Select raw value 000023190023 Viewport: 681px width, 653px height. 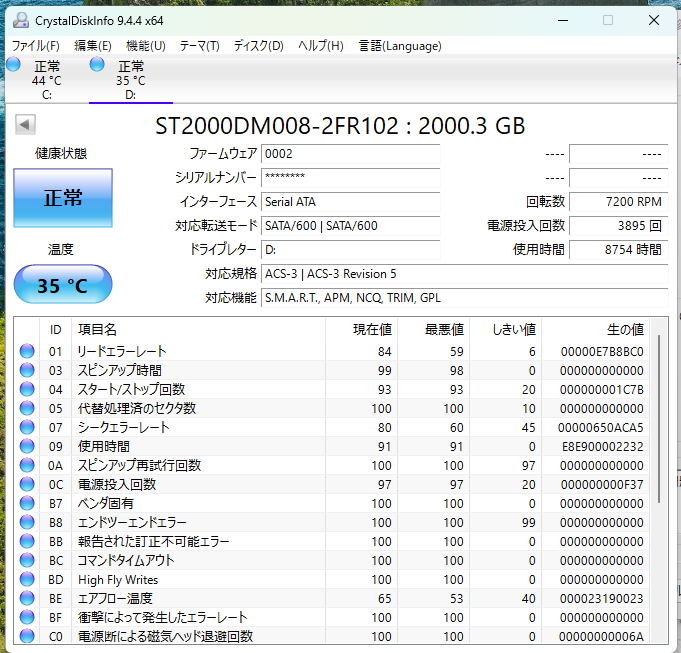602,599
